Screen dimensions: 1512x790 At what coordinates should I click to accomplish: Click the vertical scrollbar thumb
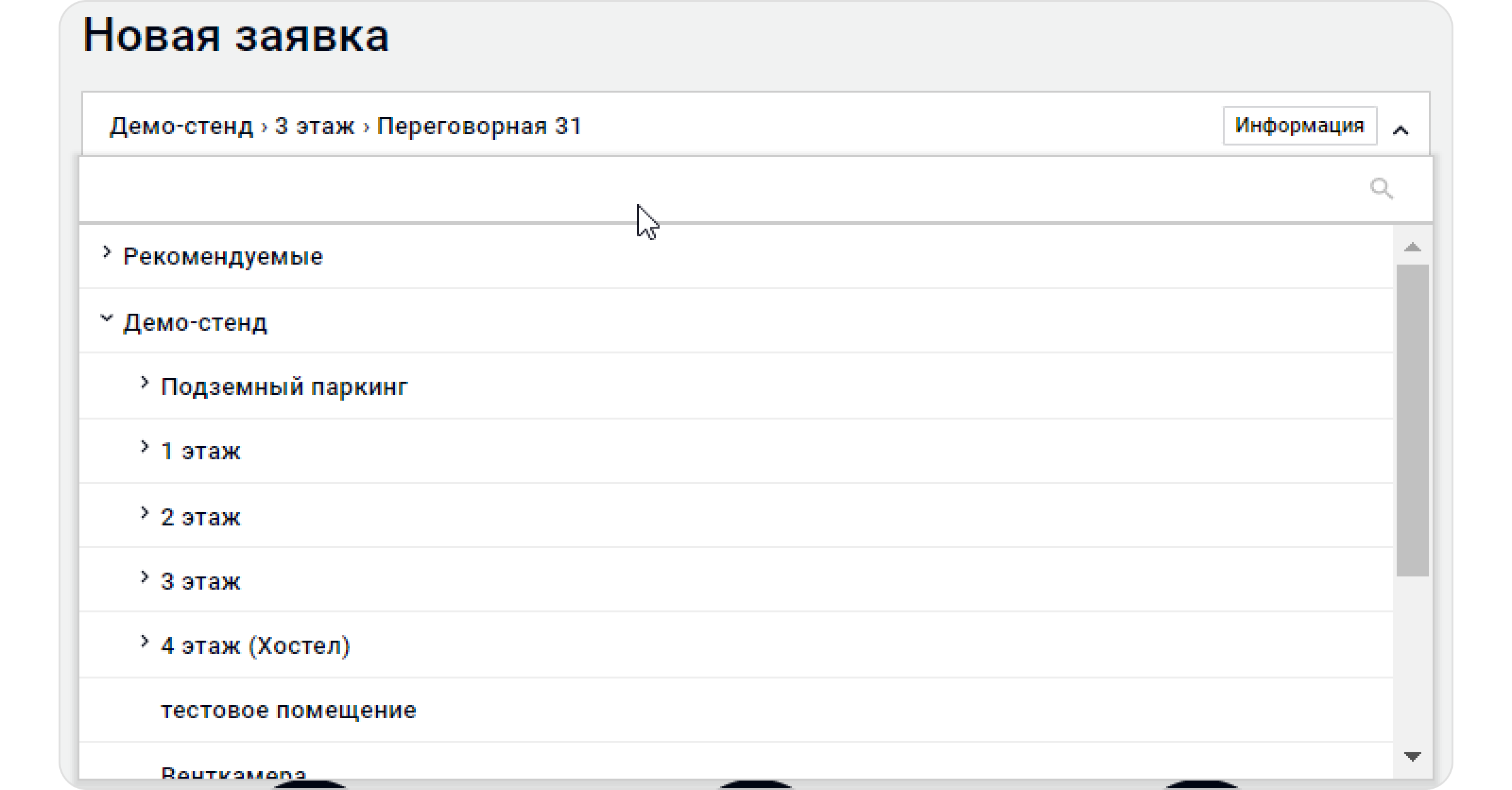tap(1412, 420)
